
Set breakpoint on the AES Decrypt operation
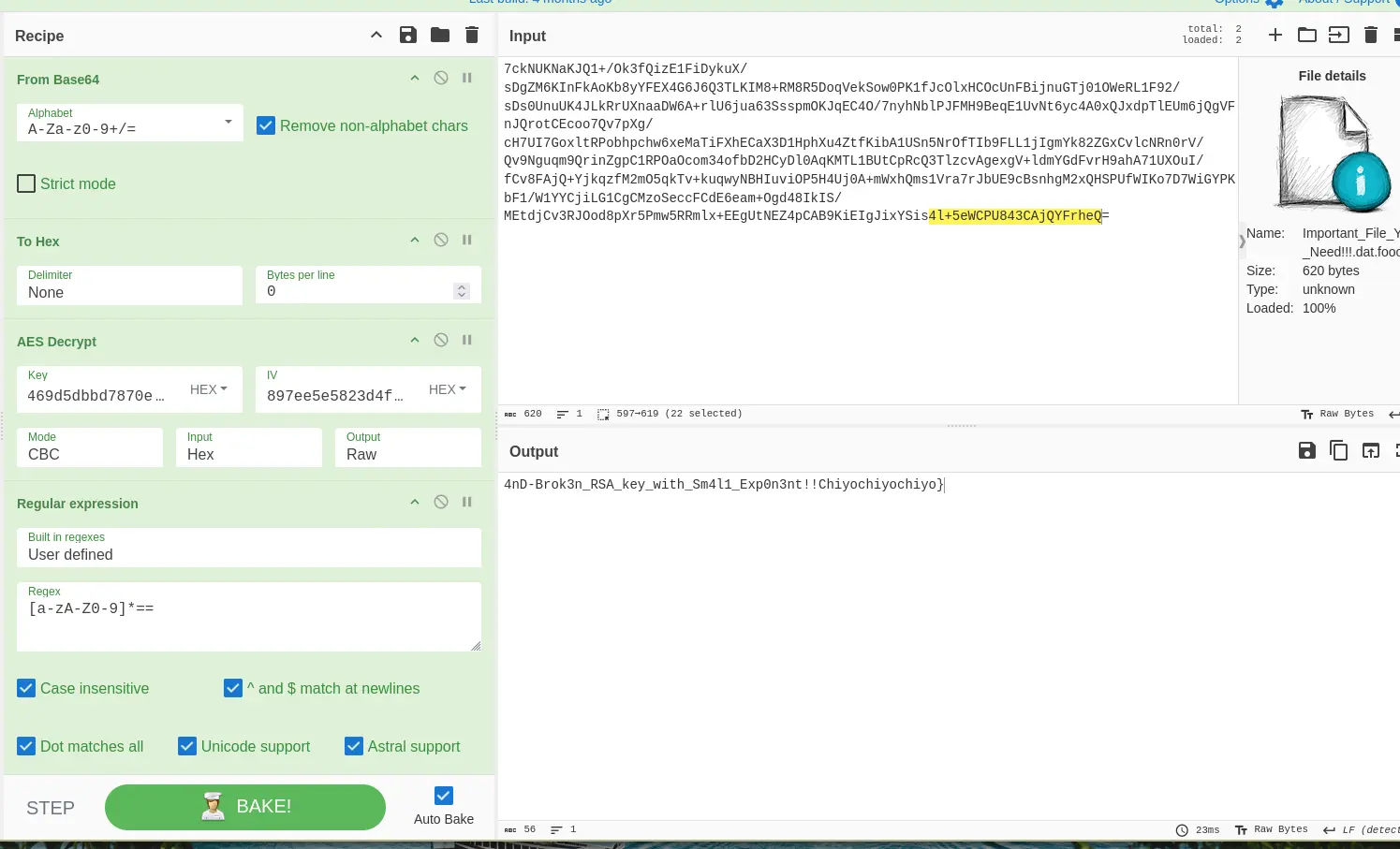(467, 341)
